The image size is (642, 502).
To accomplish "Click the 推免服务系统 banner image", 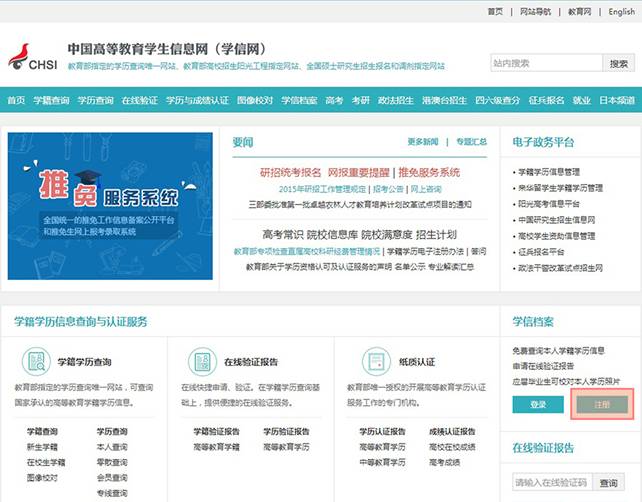I will point(110,206).
